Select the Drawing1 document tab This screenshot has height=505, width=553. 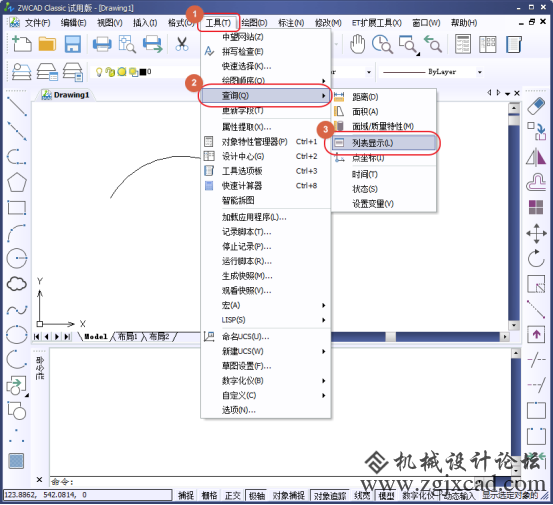(66, 95)
